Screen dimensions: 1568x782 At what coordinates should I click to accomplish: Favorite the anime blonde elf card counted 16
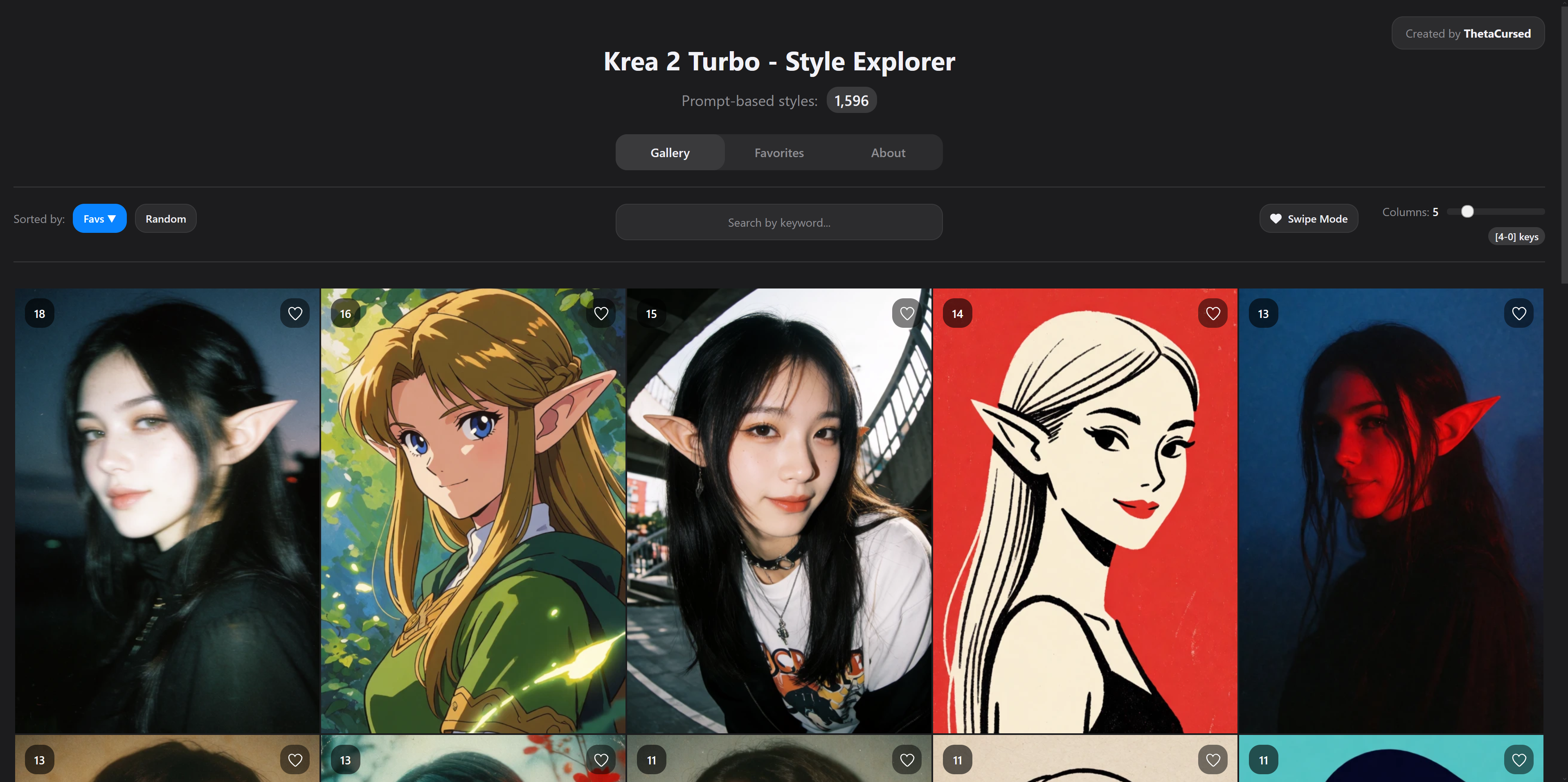point(601,313)
